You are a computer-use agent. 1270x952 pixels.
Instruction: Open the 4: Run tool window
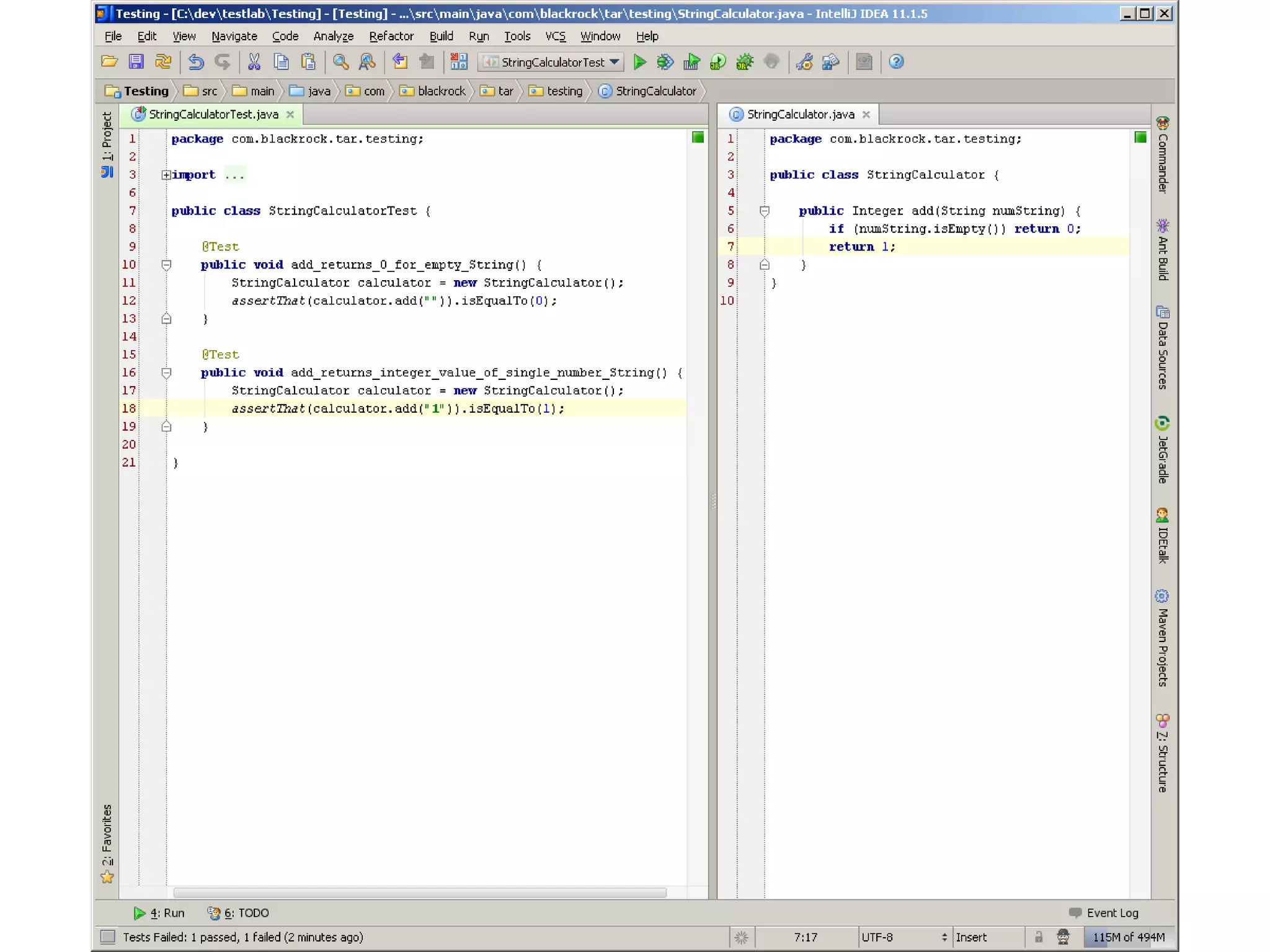159,913
